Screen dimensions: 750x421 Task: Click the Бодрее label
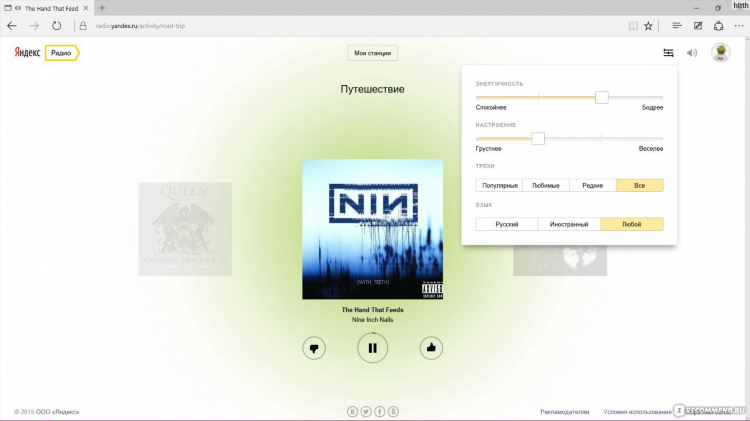pos(652,108)
